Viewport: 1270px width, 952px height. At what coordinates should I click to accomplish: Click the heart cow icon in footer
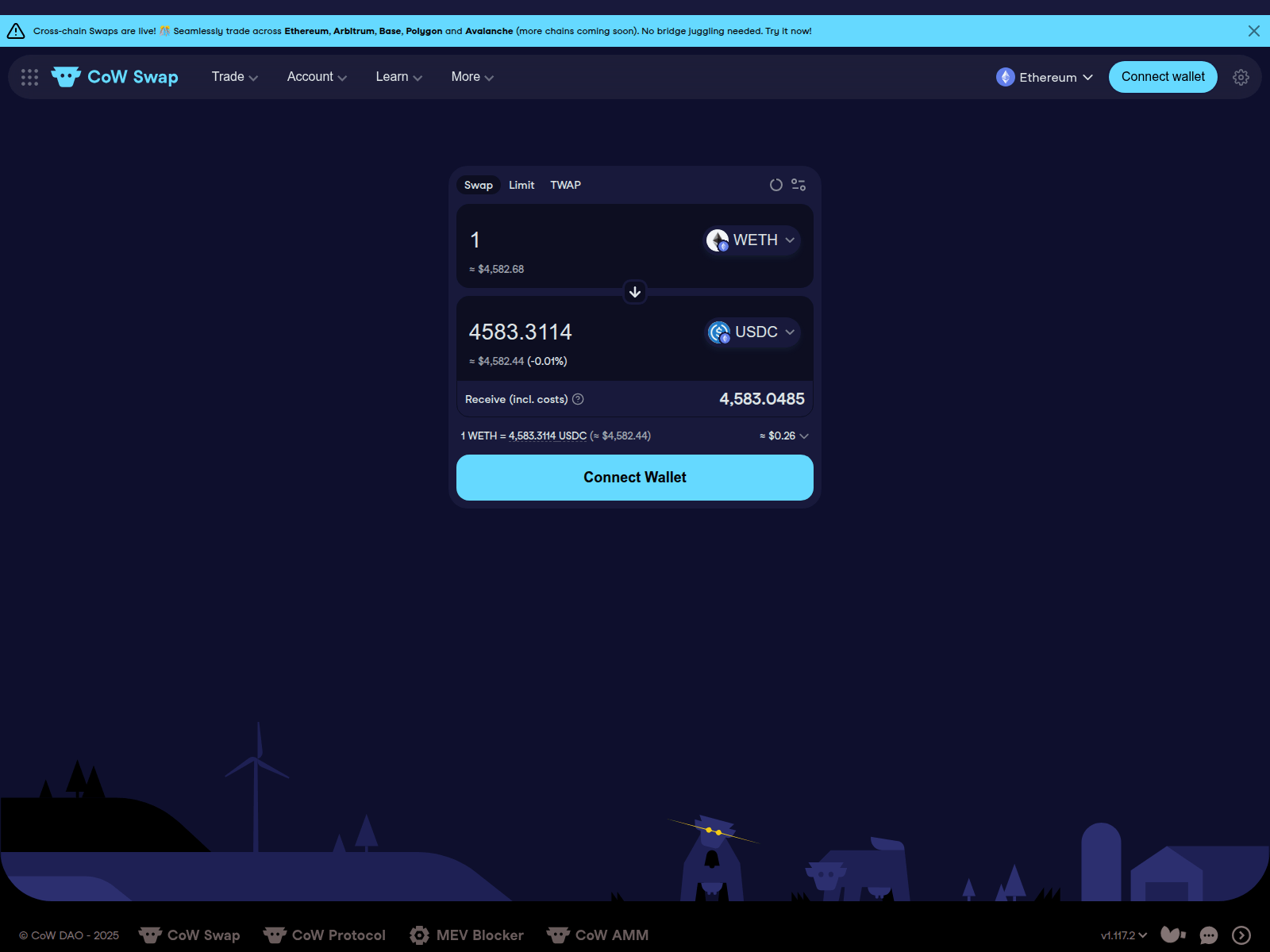point(1173,935)
